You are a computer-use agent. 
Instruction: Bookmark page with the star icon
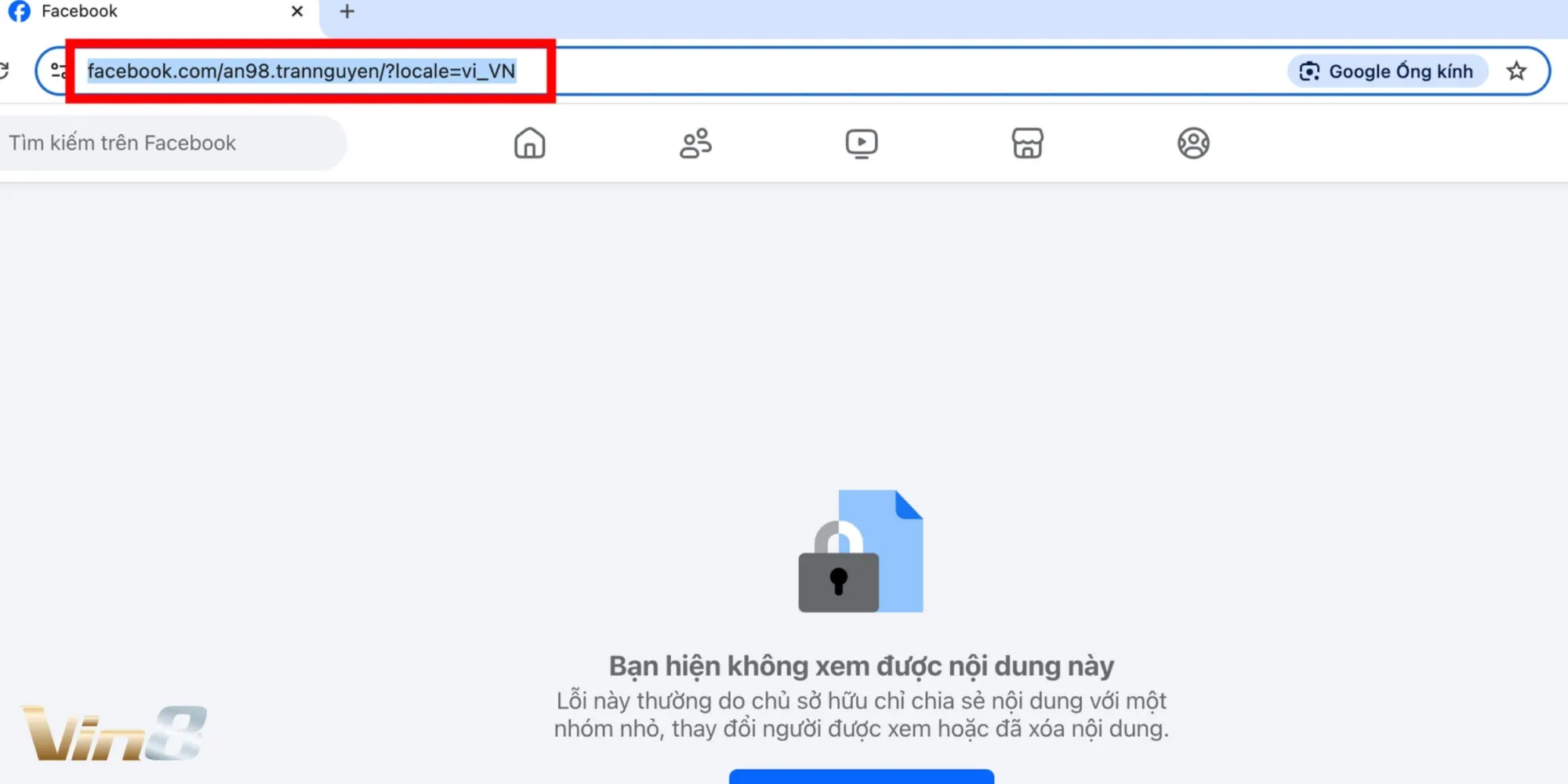pyautogui.click(x=1516, y=71)
